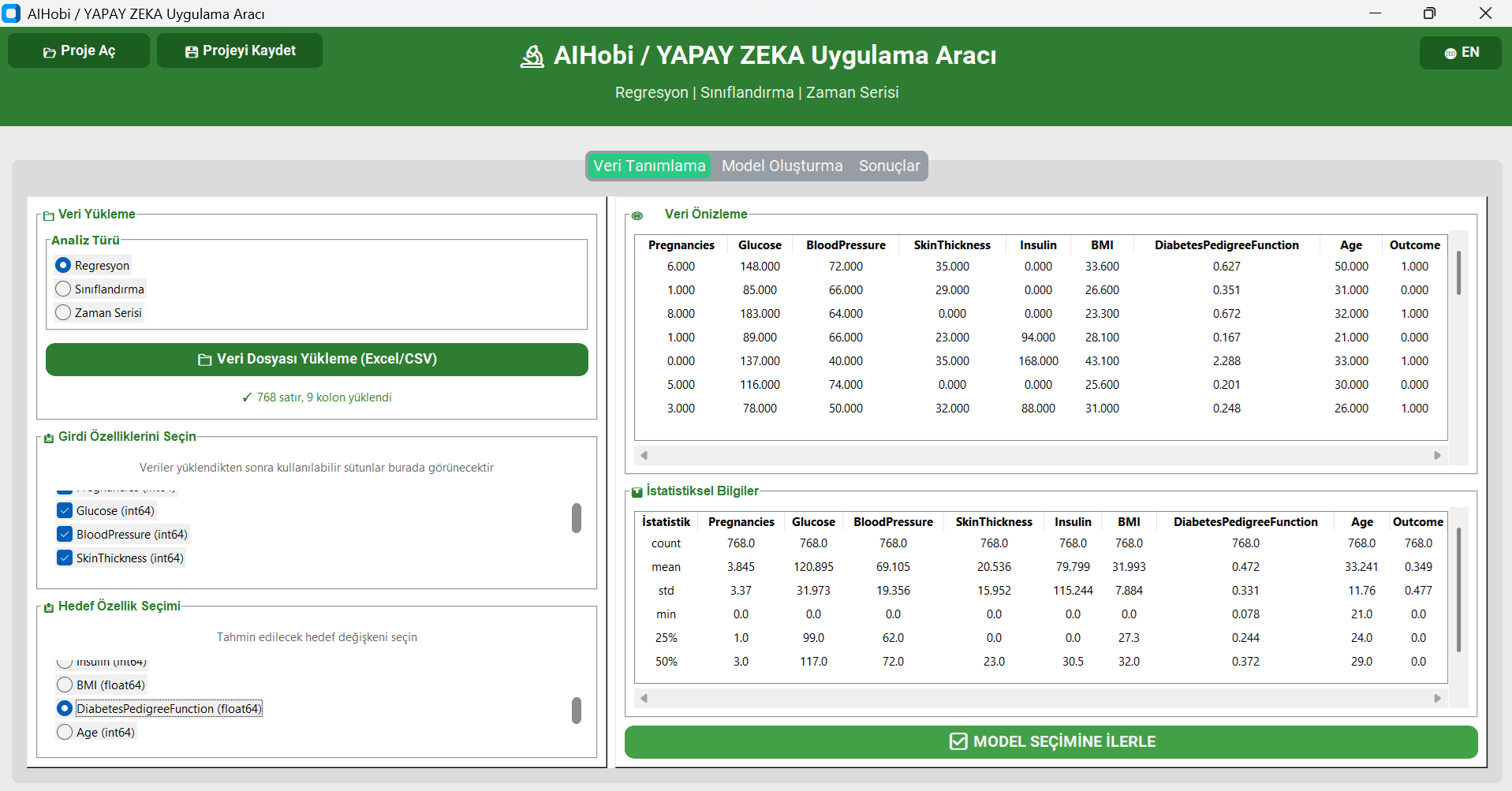Click the AIHobi microscope logo icon in header
1512x791 pixels.
[532, 56]
